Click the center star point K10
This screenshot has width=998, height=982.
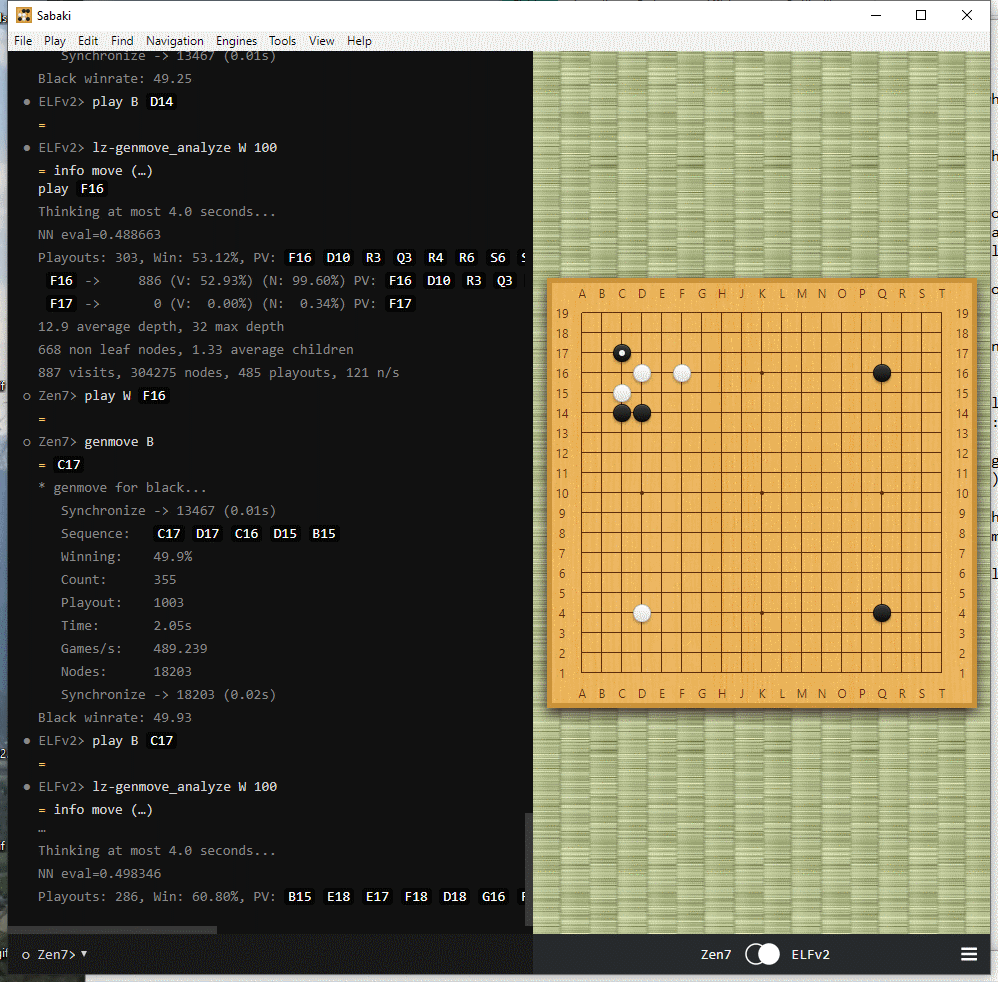pos(762,493)
